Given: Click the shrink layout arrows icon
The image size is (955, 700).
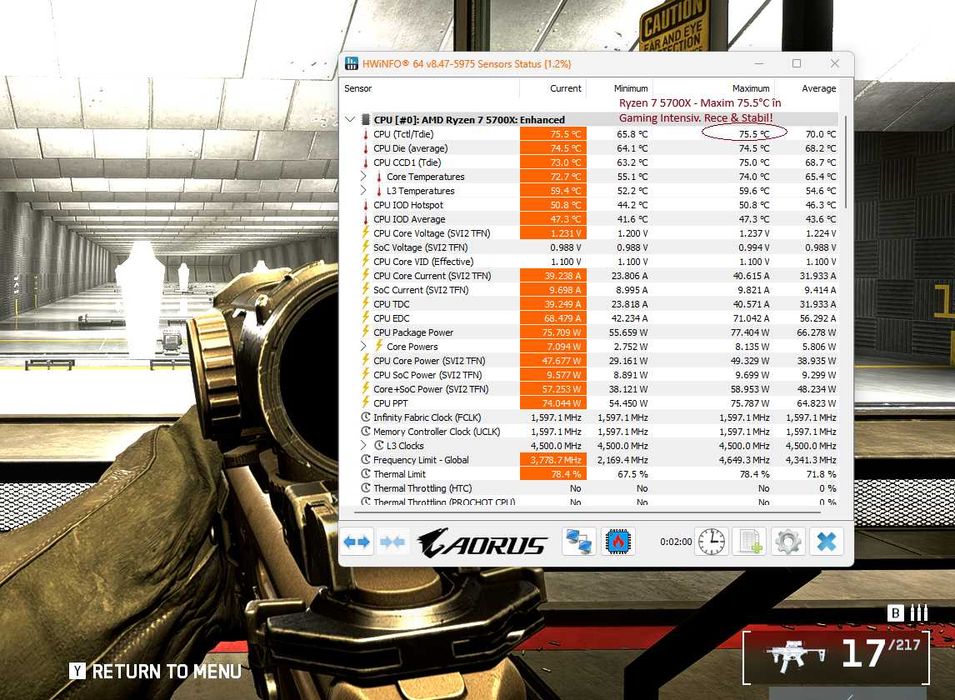Looking at the screenshot, I should (392, 542).
